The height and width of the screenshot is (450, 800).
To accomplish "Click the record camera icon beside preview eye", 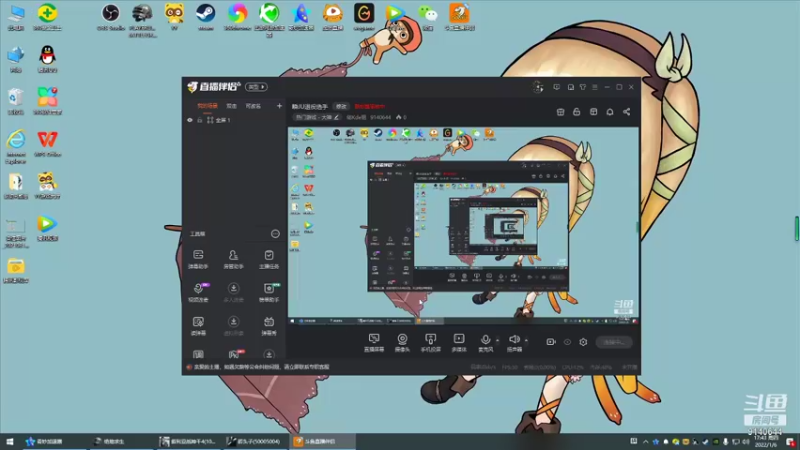I will coord(551,342).
